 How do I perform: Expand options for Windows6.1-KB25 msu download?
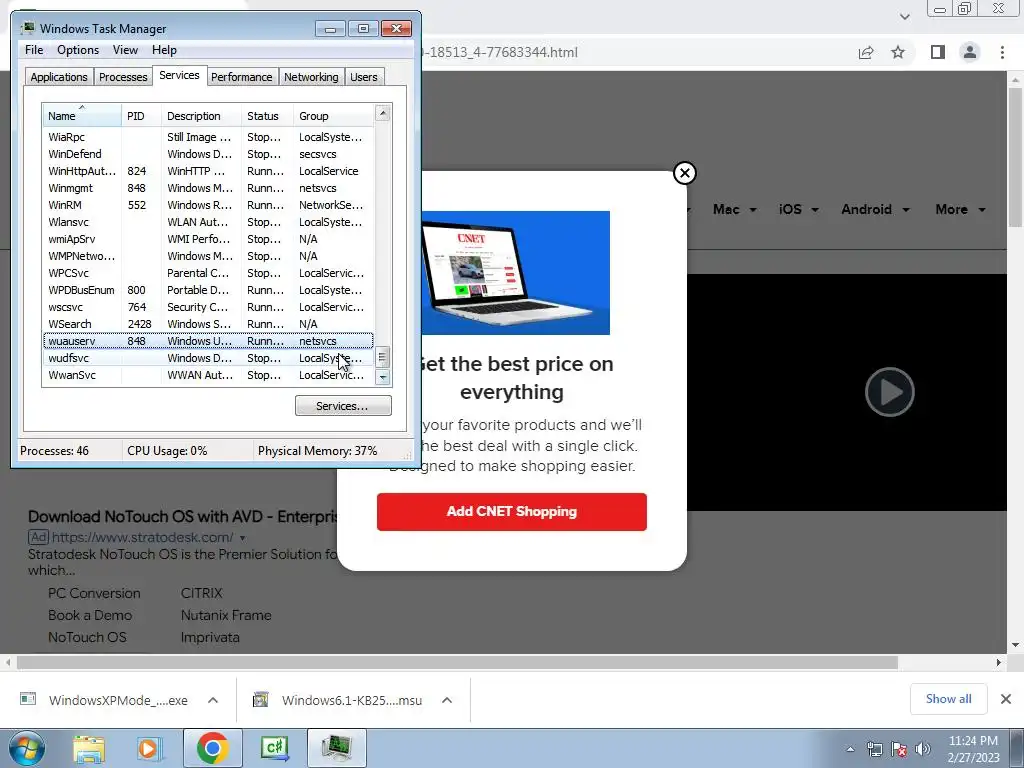click(447, 700)
